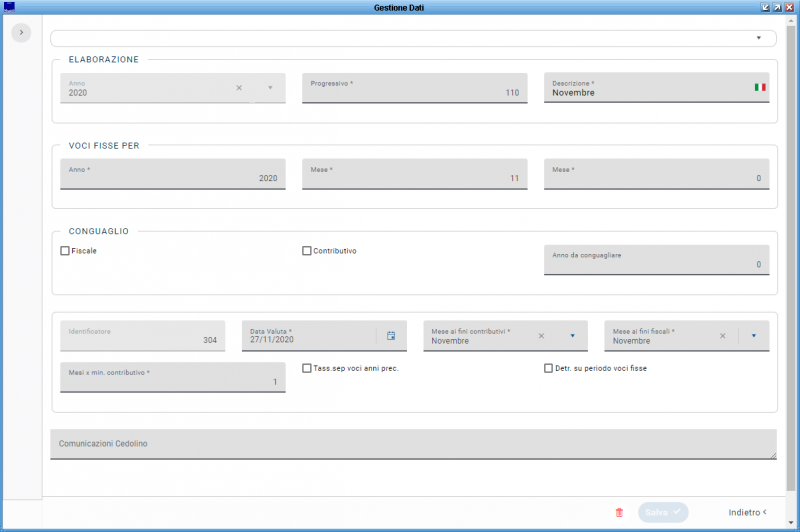The height and width of the screenshot is (532, 800).
Task: Click the Mese field with value 0
Action: pos(656,174)
